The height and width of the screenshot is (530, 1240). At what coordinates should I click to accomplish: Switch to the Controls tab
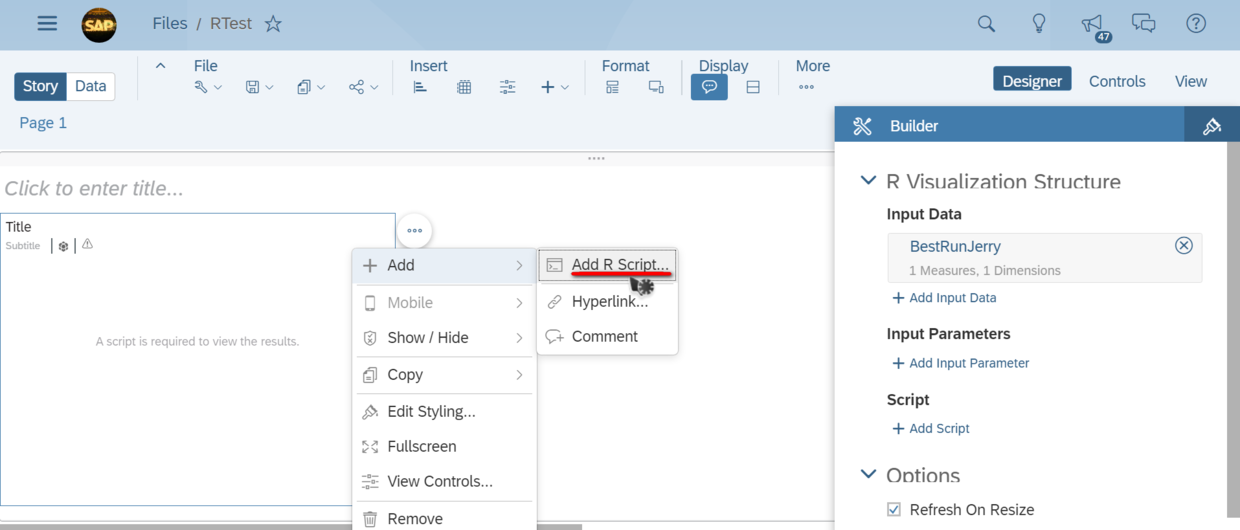pyautogui.click(x=1117, y=81)
